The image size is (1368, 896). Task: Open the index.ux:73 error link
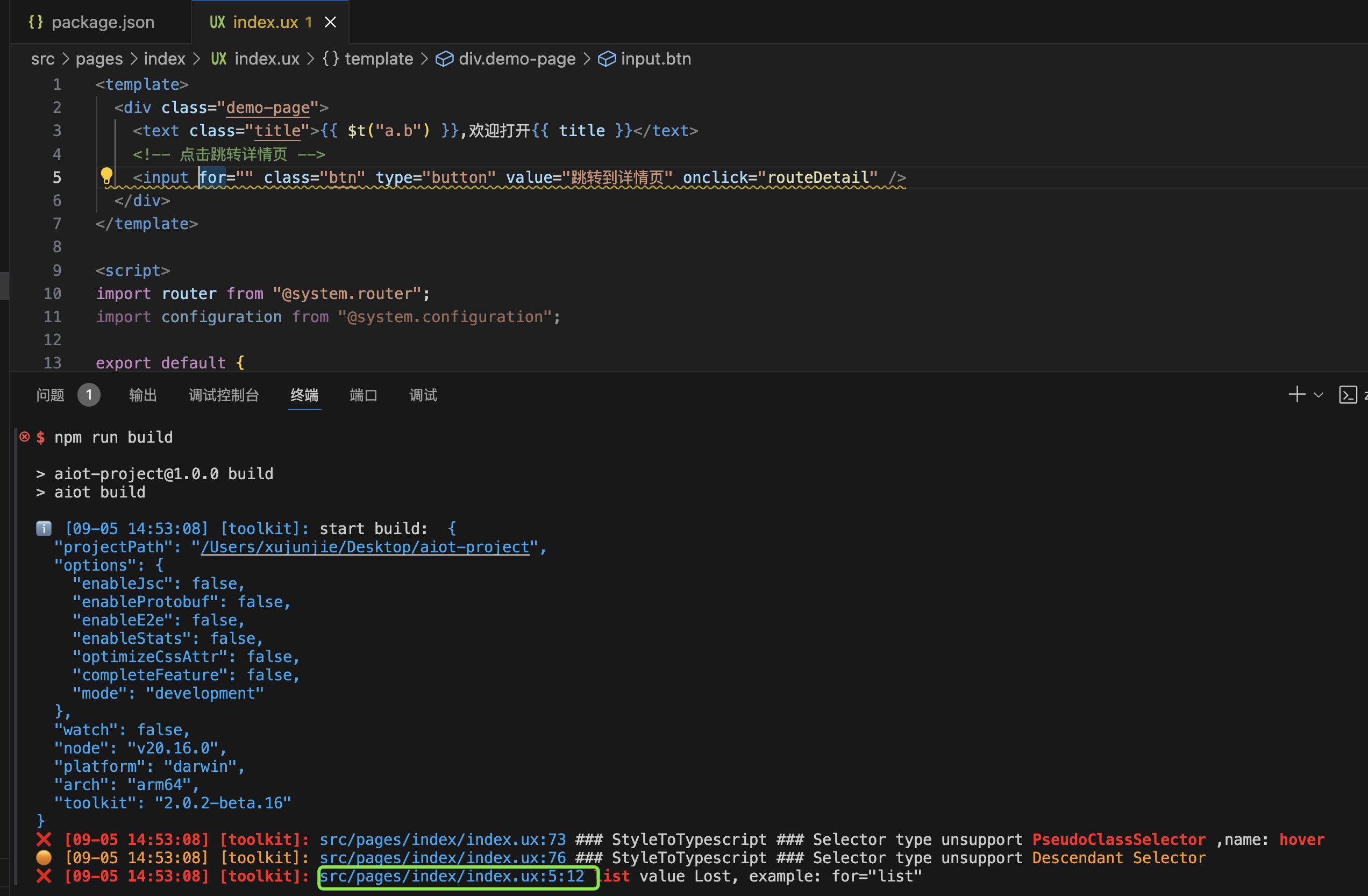click(x=443, y=840)
